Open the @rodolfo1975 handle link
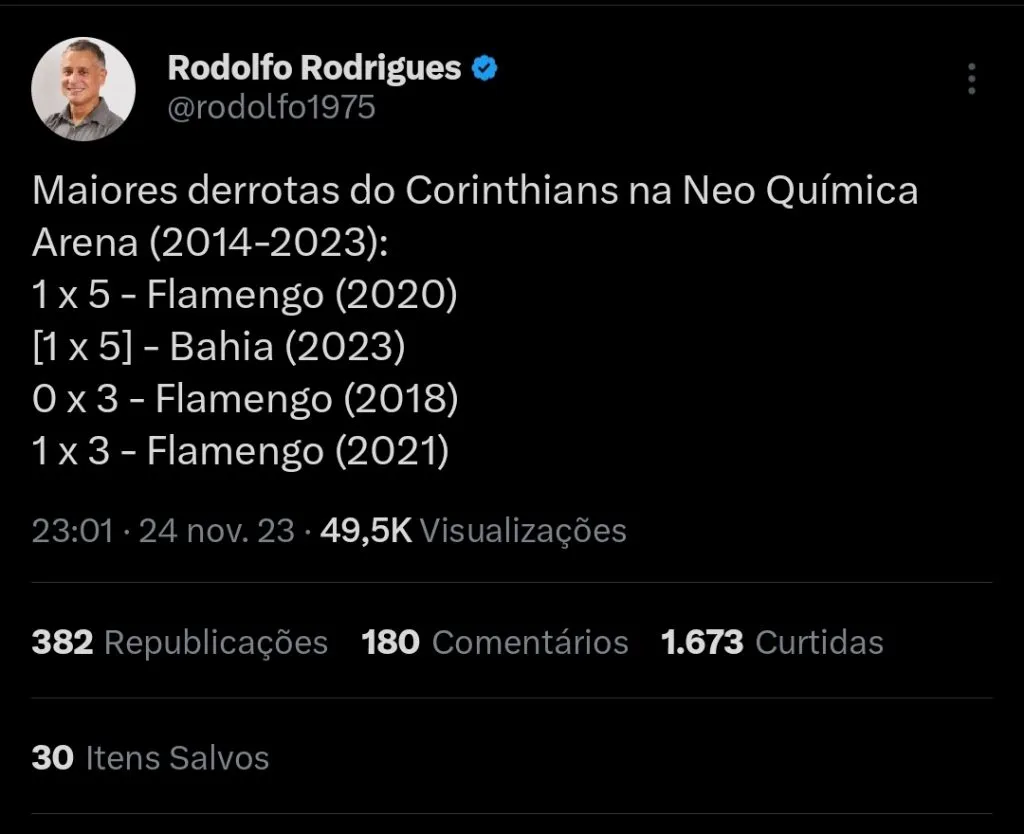The image size is (1024, 834). tap(271, 107)
